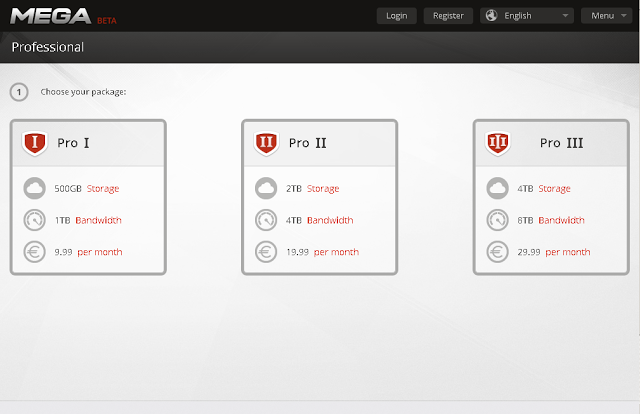Click the euro price icon in Pro III
Image resolution: width=640 pixels, height=414 pixels.
pyautogui.click(x=498, y=252)
